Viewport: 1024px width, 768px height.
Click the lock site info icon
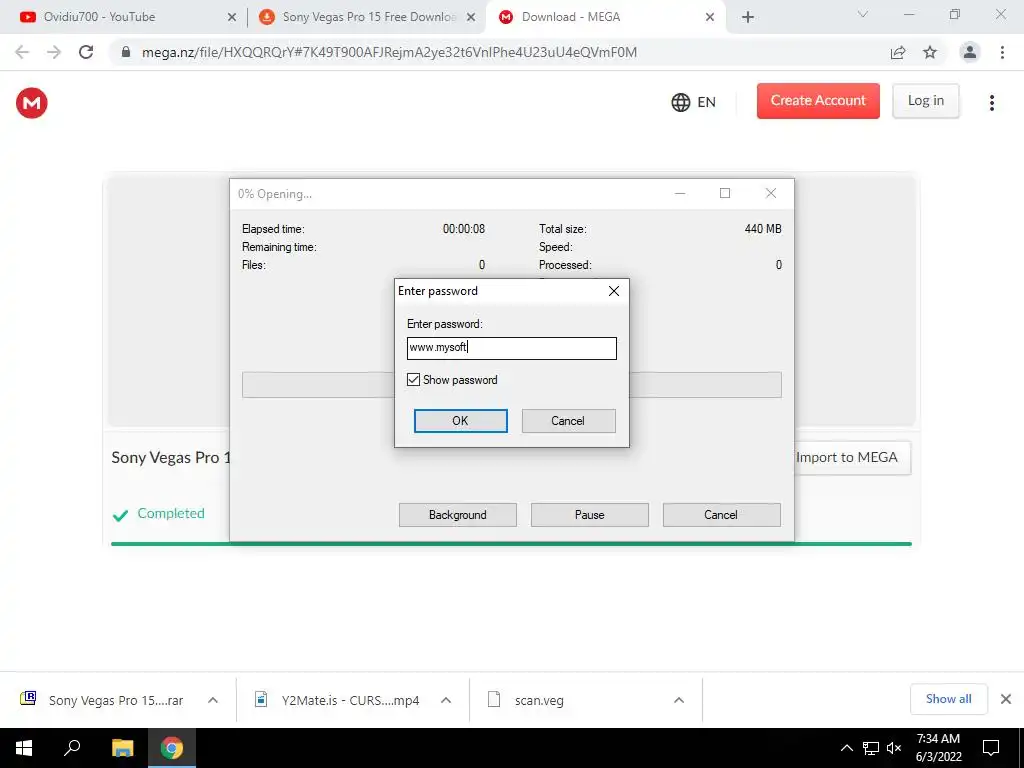pyautogui.click(x=126, y=52)
